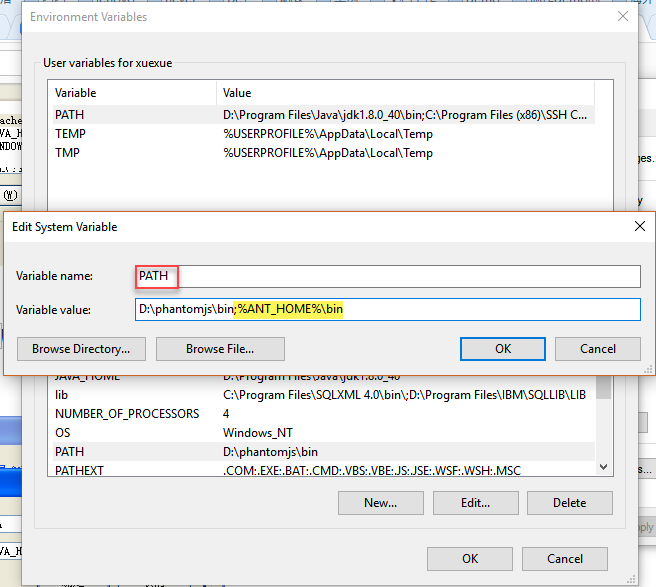Close the Edit System Variable dialog

click(x=639, y=226)
